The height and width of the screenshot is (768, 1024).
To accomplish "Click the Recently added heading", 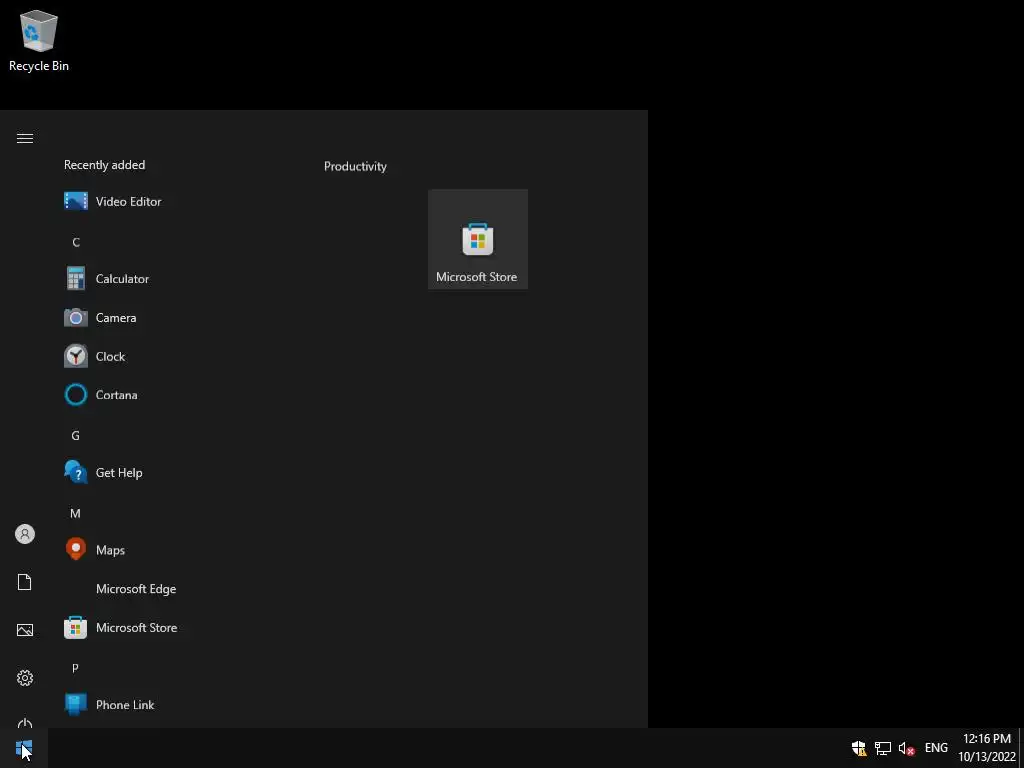I will point(104,165).
